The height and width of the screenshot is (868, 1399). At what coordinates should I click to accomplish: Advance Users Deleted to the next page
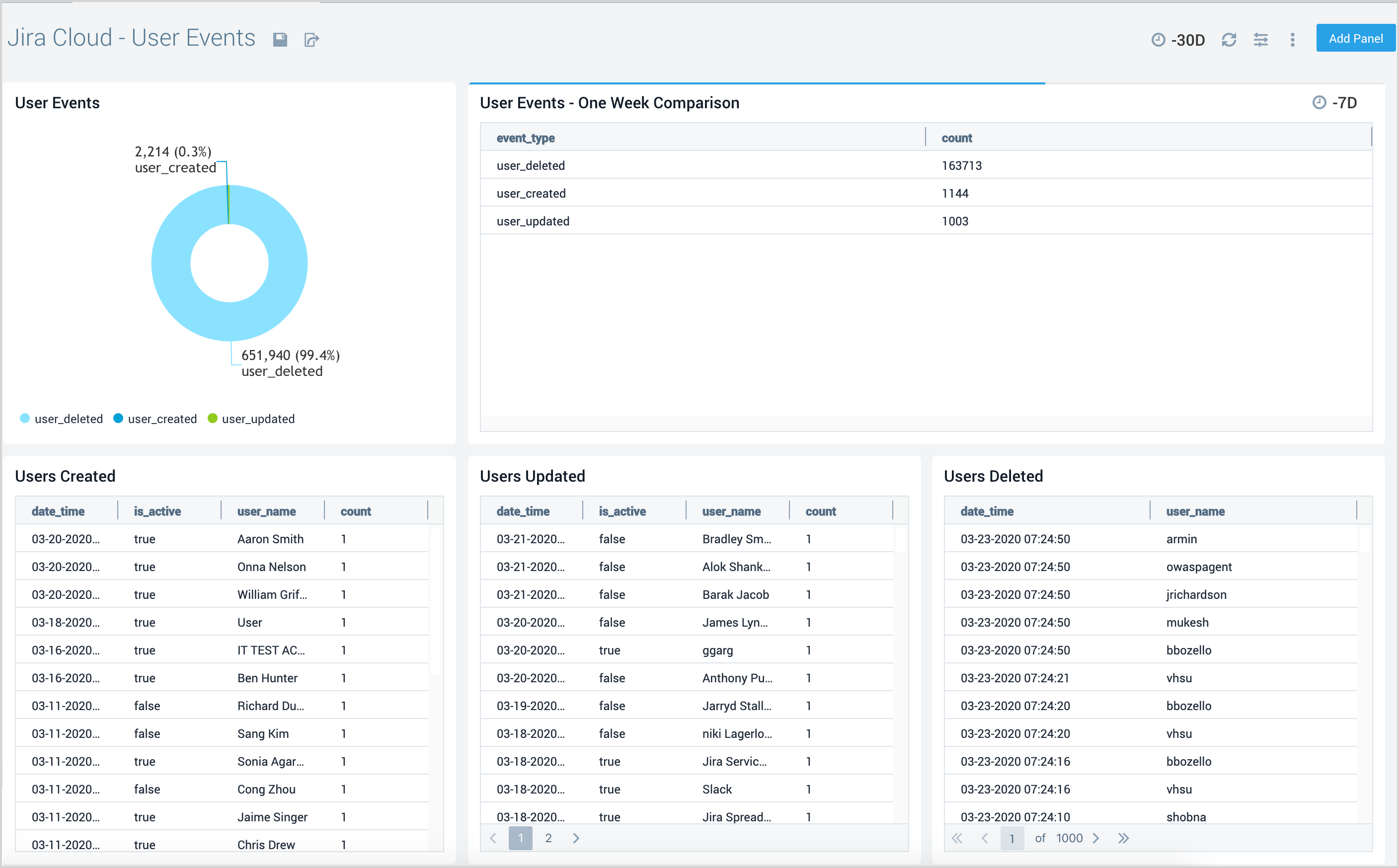pos(1097,838)
